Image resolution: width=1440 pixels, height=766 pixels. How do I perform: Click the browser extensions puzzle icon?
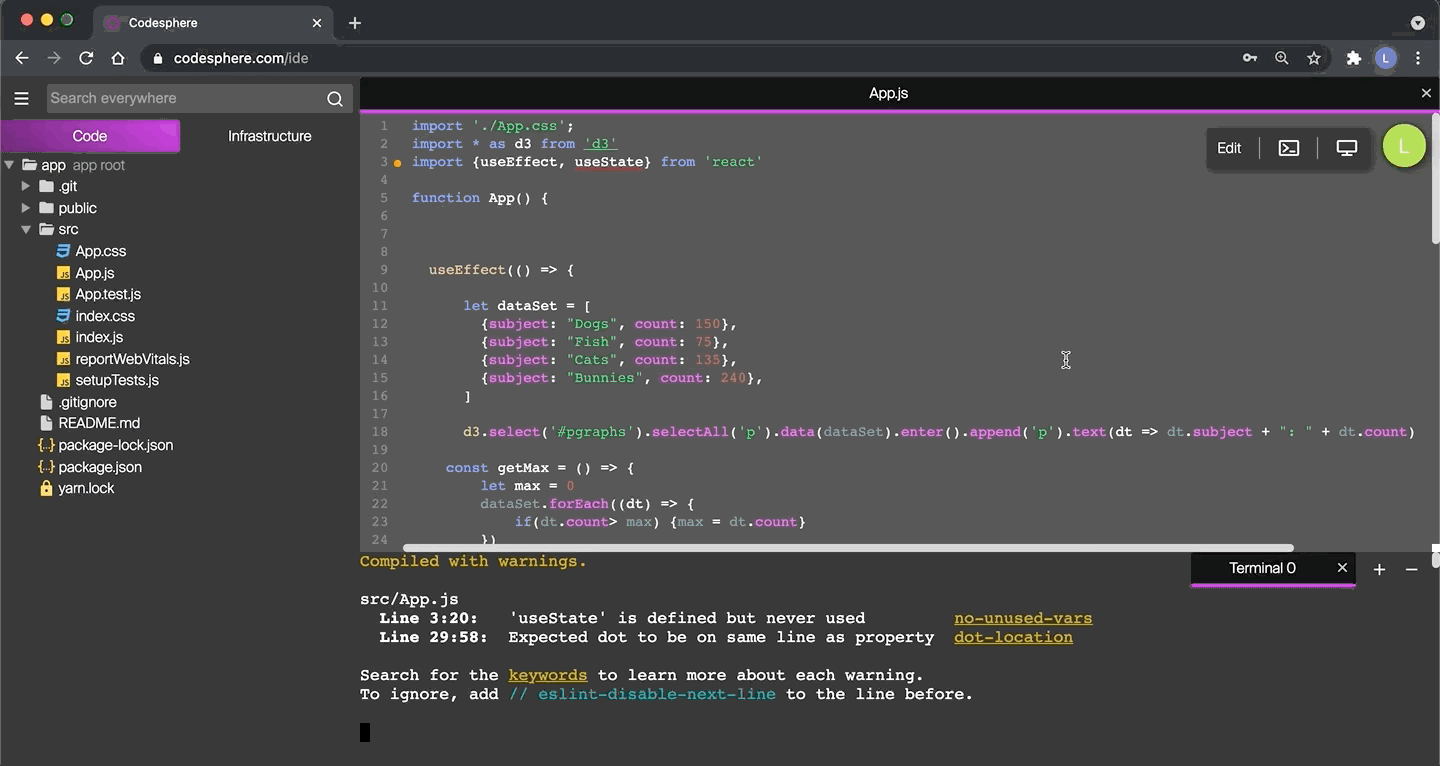point(1353,58)
